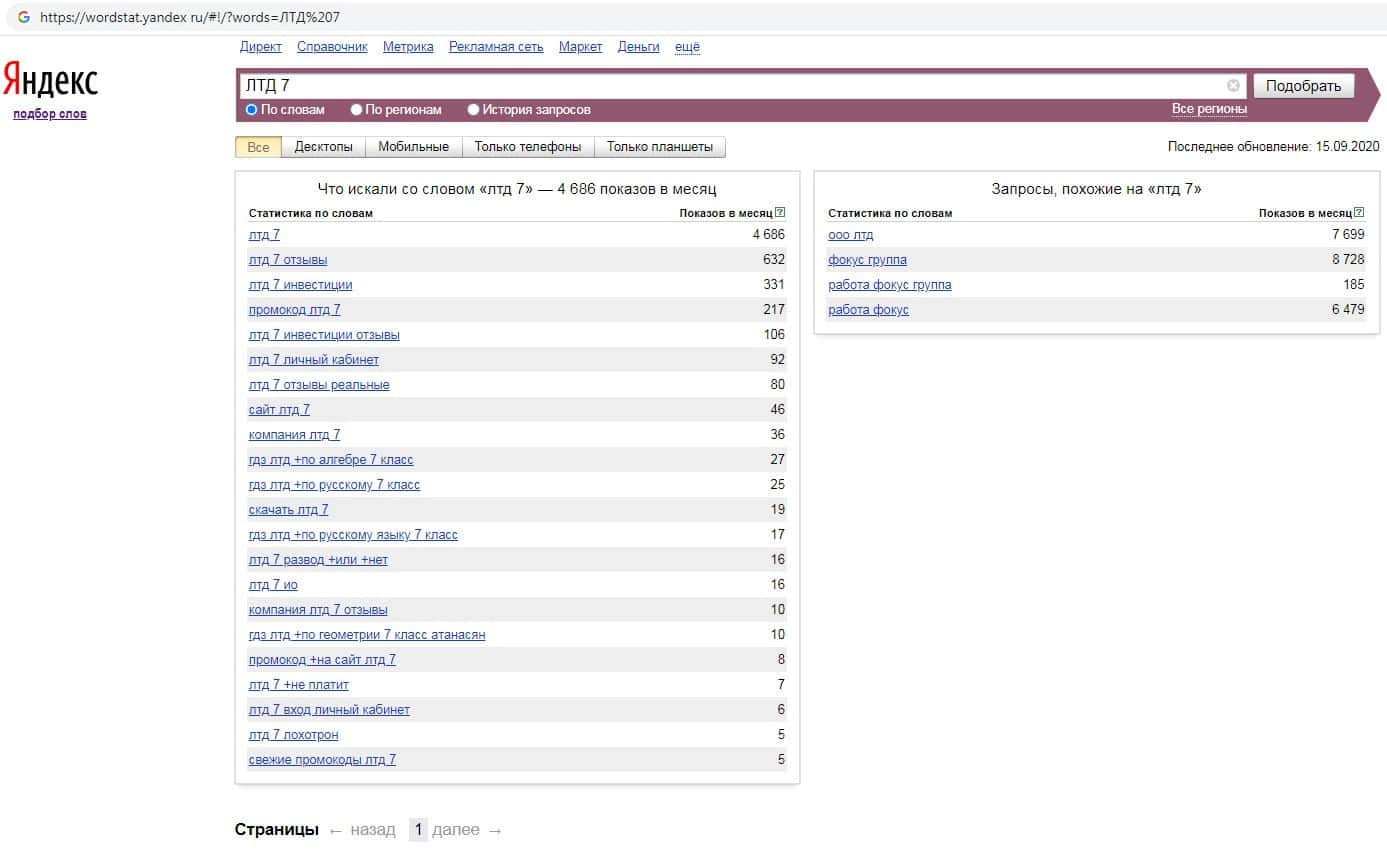The height and width of the screenshot is (861, 1387).
Task: Click the Яндекс logo
Action: (x=50, y=80)
